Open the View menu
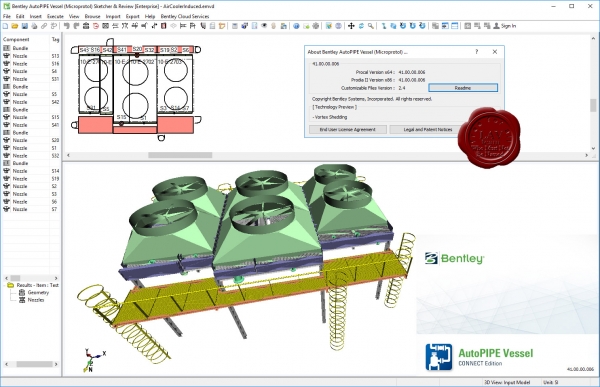The height and width of the screenshot is (387, 600). [74, 16]
